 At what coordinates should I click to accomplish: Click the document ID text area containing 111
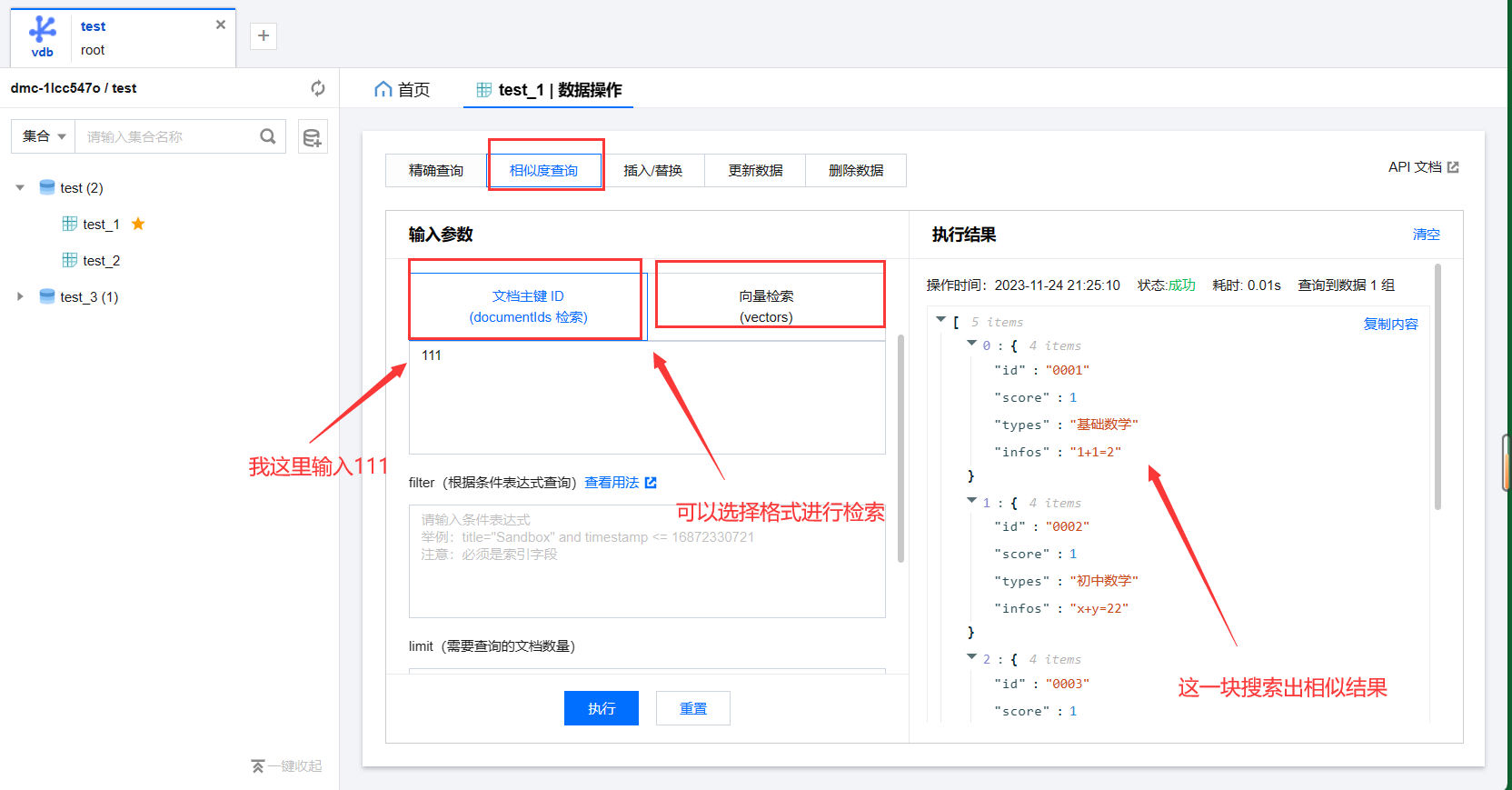click(x=647, y=397)
